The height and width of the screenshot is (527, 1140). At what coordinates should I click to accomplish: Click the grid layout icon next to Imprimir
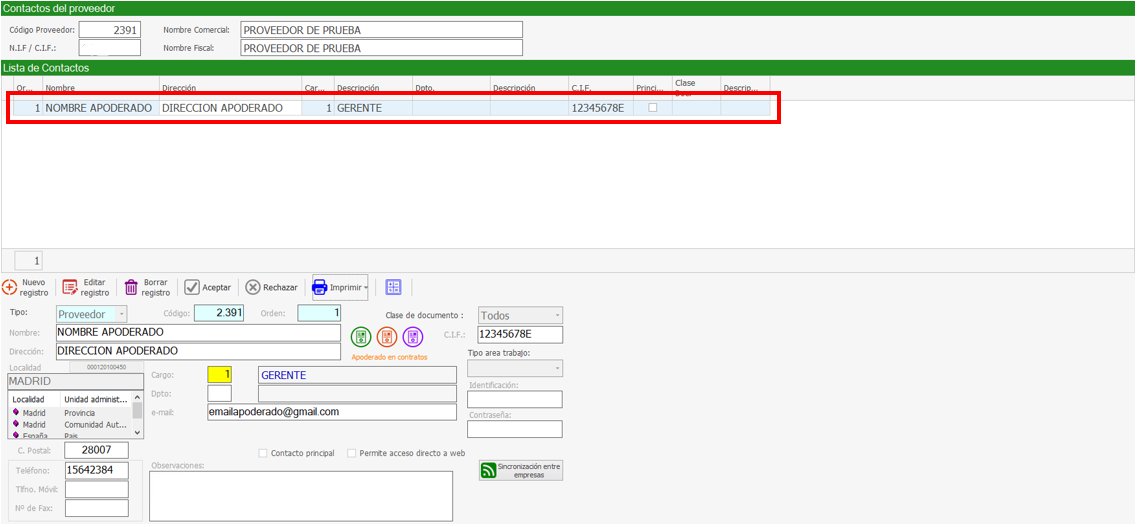pyautogui.click(x=393, y=287)
